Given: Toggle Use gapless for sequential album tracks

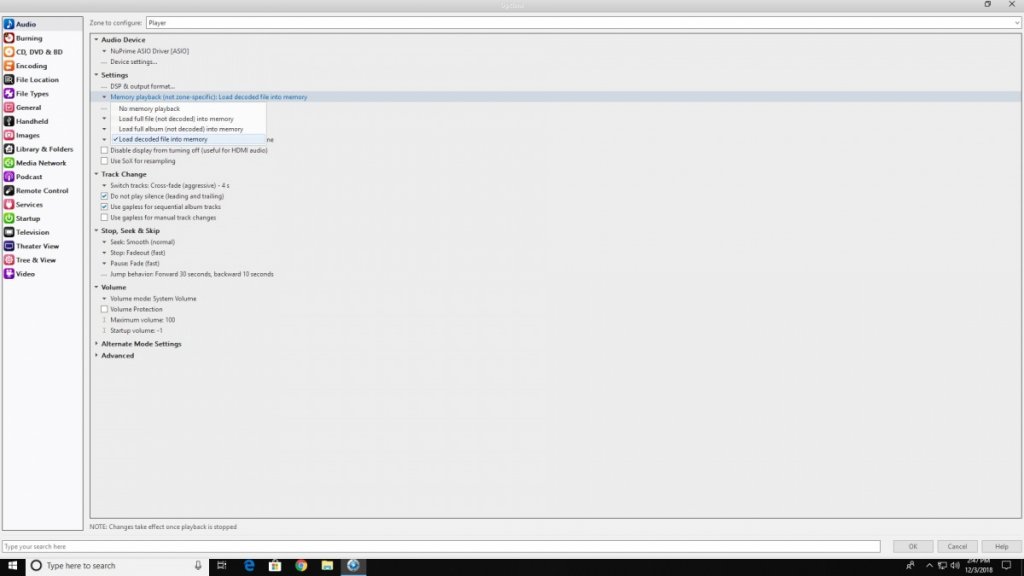Looking at the screenshot, I should [104, 207].
